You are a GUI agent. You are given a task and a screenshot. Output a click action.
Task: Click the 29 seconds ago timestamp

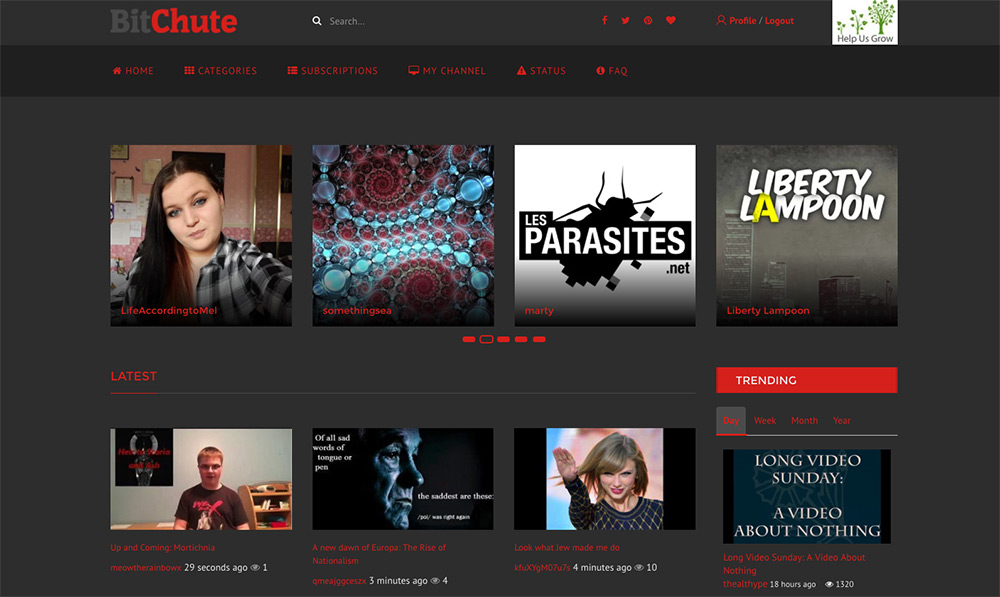216,568
